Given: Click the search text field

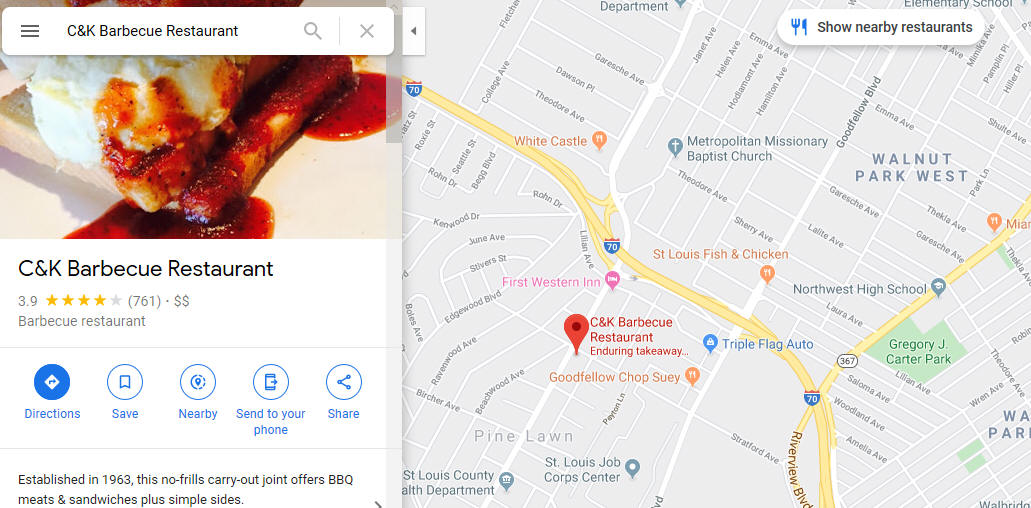Looking at the screenshot, I should coord(178,31).
